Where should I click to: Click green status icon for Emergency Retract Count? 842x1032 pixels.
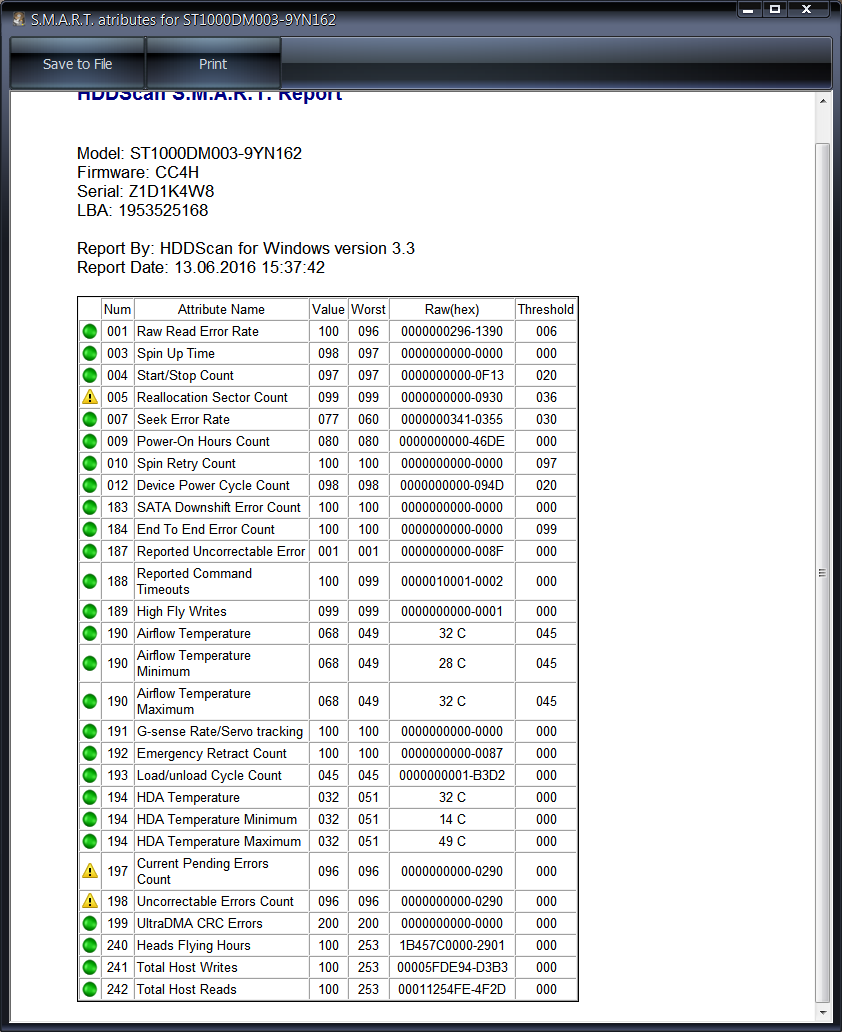click(90, 754)
